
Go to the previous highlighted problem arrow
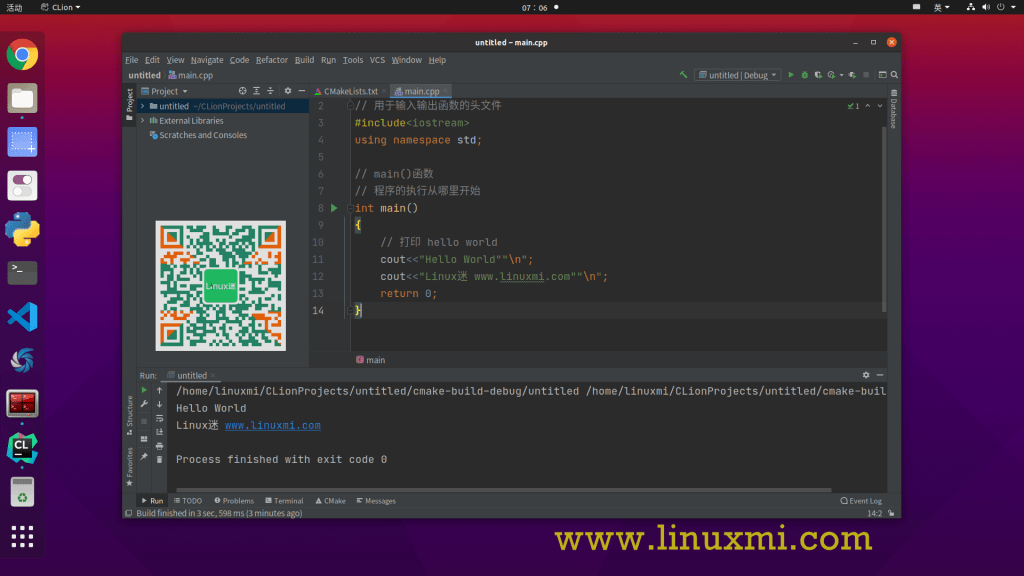tap(867, 106)
